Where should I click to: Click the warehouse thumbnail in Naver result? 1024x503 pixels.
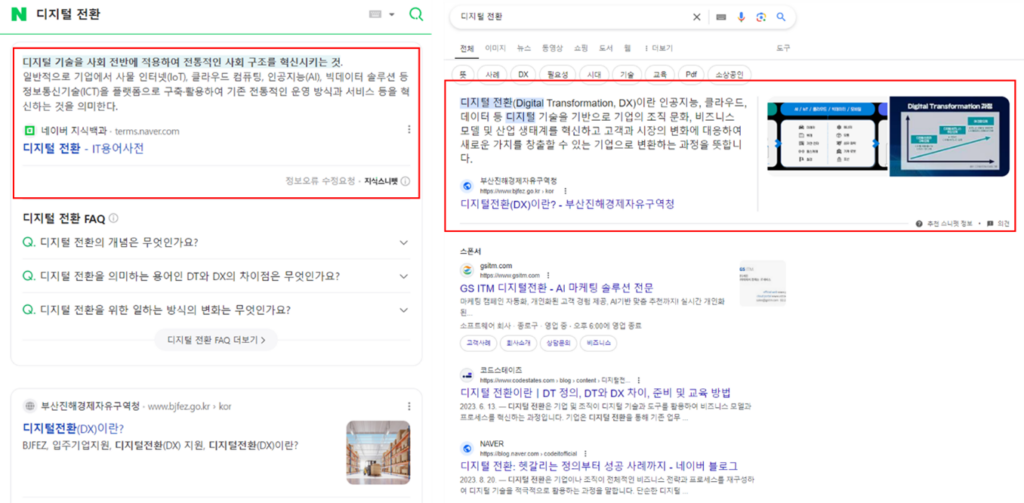tap(378, 452)
